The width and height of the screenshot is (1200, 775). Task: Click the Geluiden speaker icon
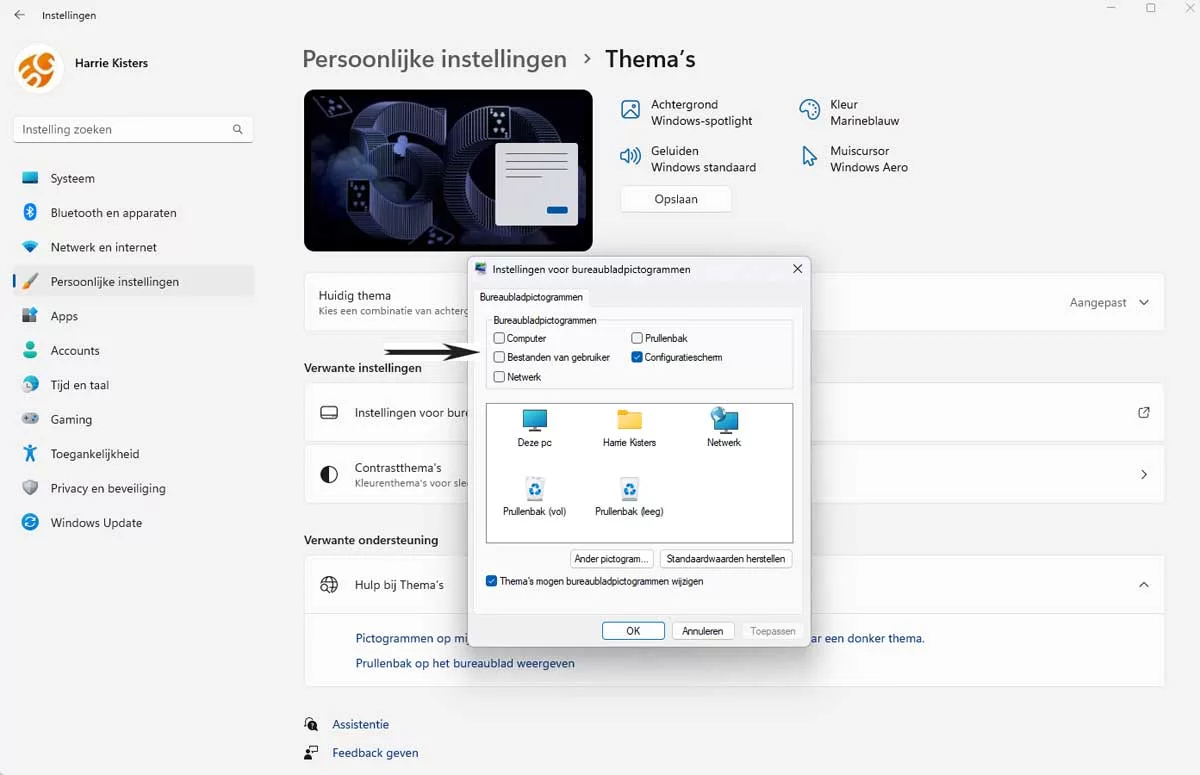pyautogui.click(x=630, y=156)
